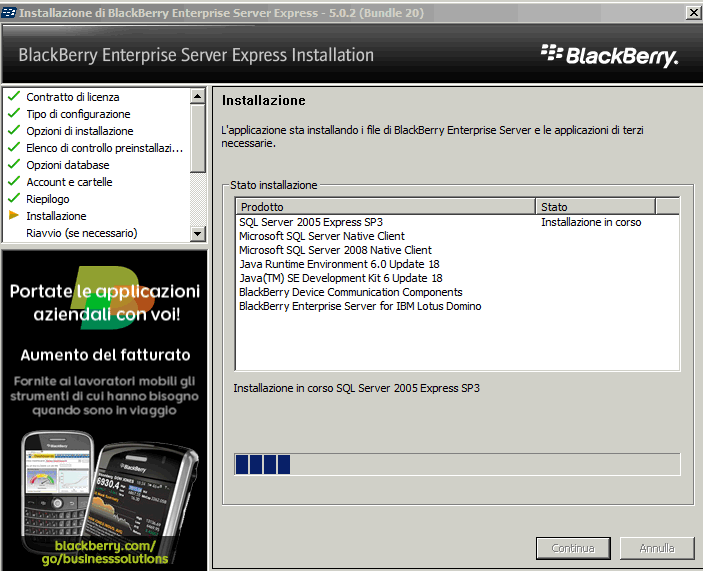Select the Tipo di configurazione step
The image size is (703, 571).
(x=78, y=114)
